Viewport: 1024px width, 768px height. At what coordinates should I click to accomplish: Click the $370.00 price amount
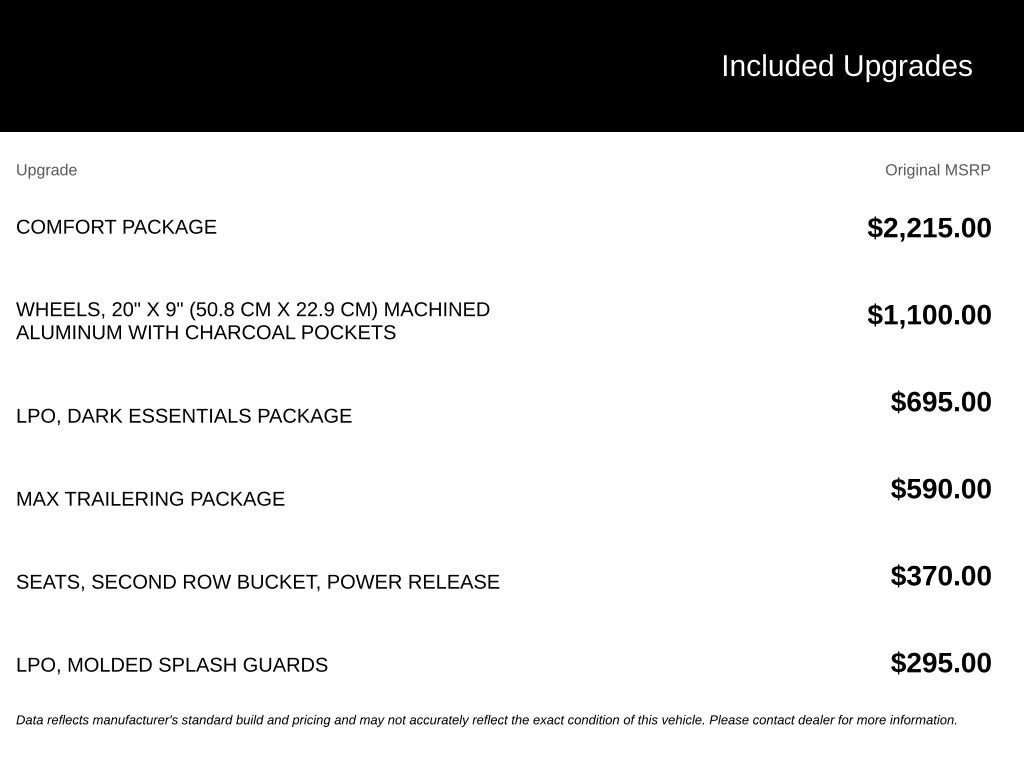click(x=941, y=575)
